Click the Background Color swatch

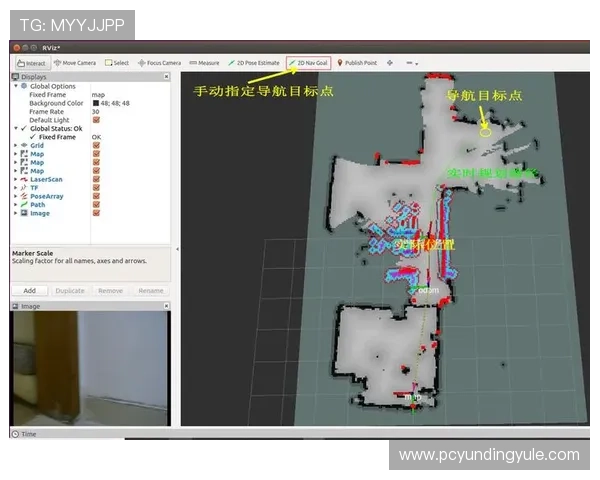95,103
